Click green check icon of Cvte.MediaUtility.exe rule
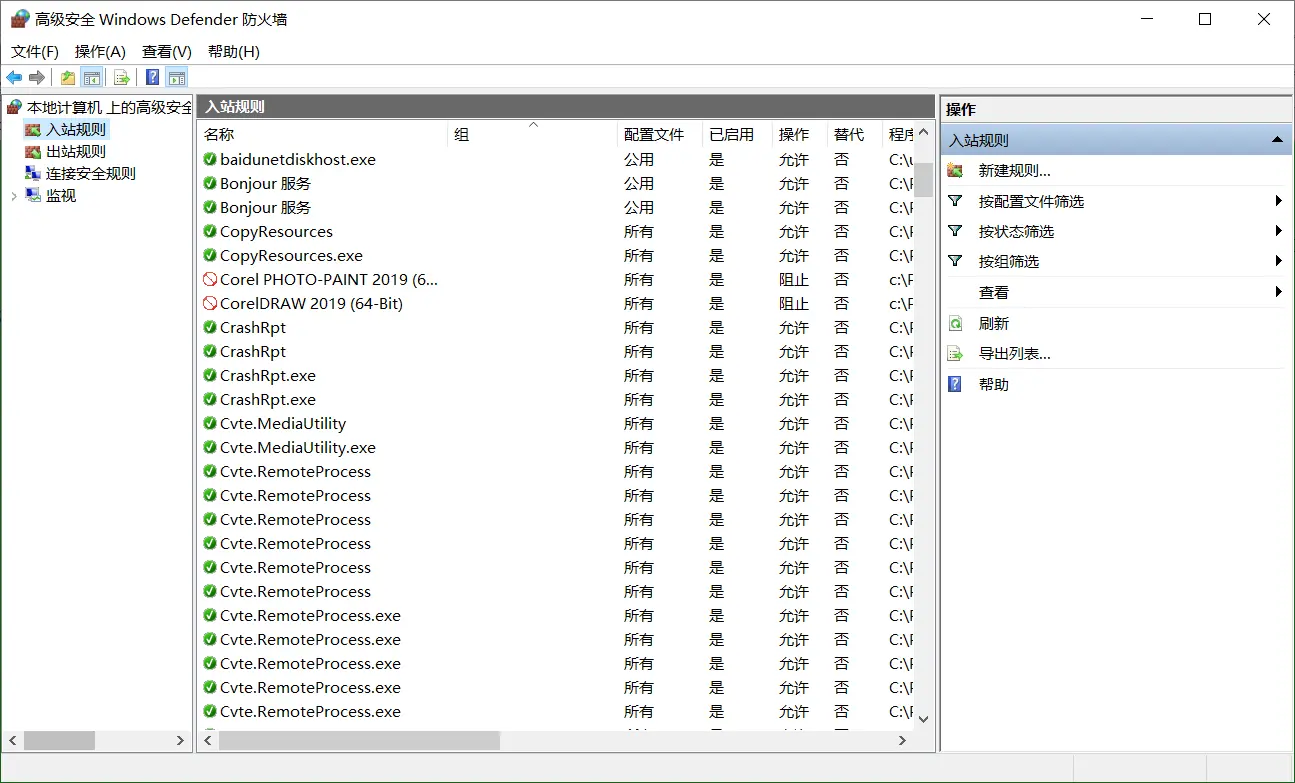1295x783 pixels. pos(210,448)
